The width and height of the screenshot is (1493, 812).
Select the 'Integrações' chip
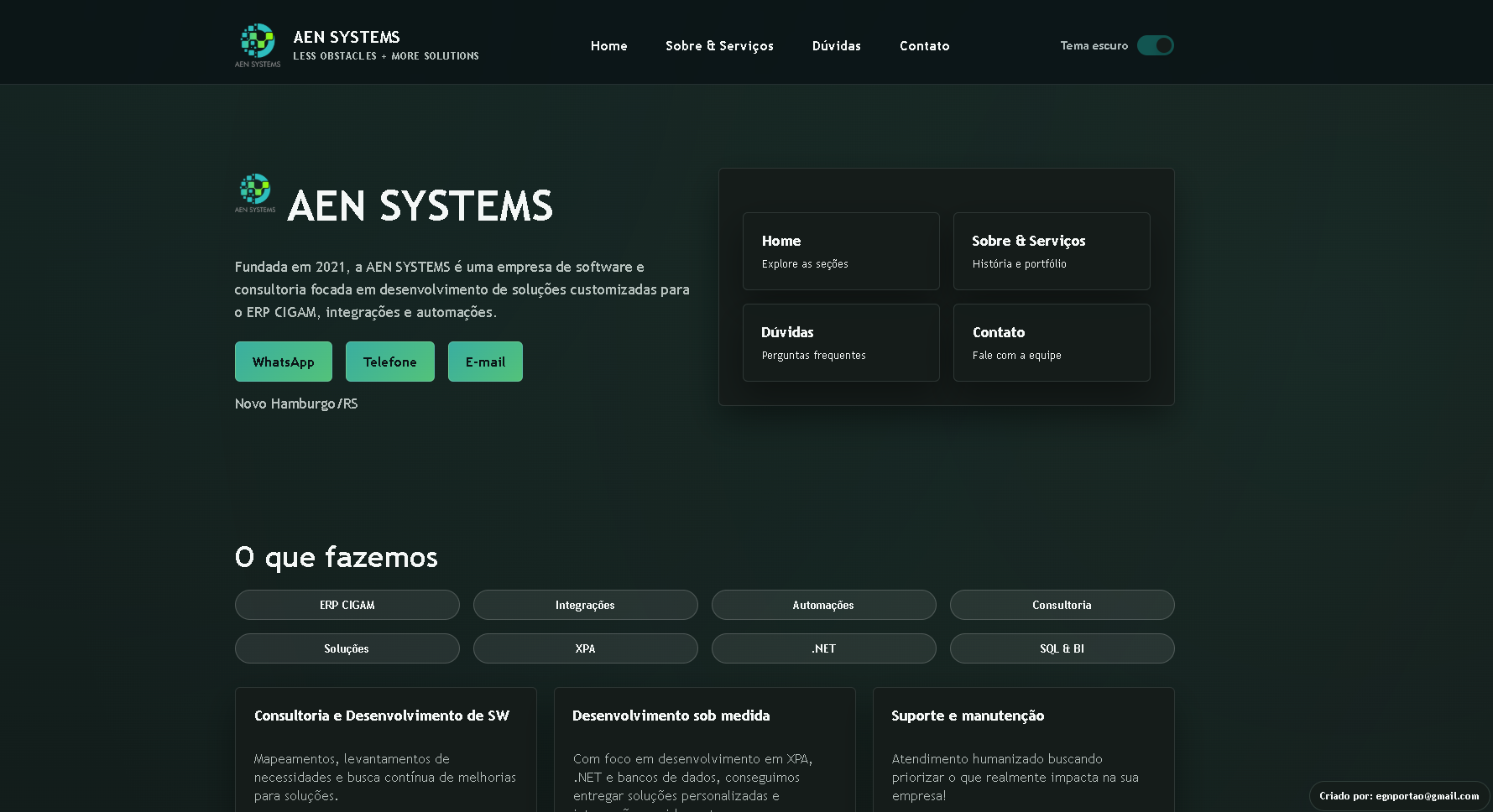(x=585, y=604)
